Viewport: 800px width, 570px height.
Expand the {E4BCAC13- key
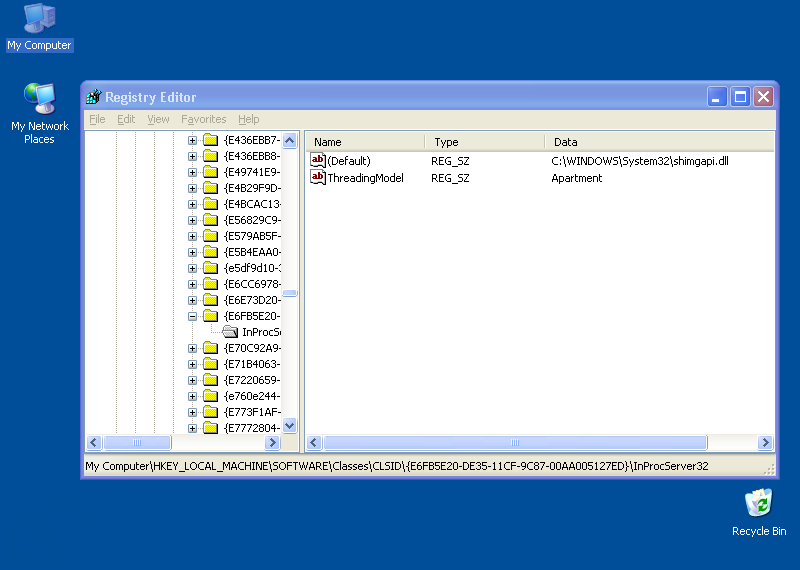[192, 205]
